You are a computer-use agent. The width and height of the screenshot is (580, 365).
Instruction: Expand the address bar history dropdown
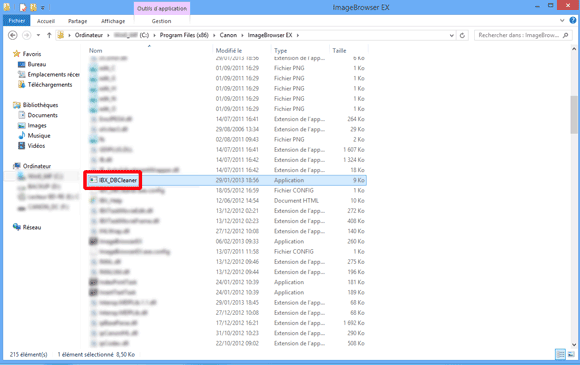click(x=452, y=36)
